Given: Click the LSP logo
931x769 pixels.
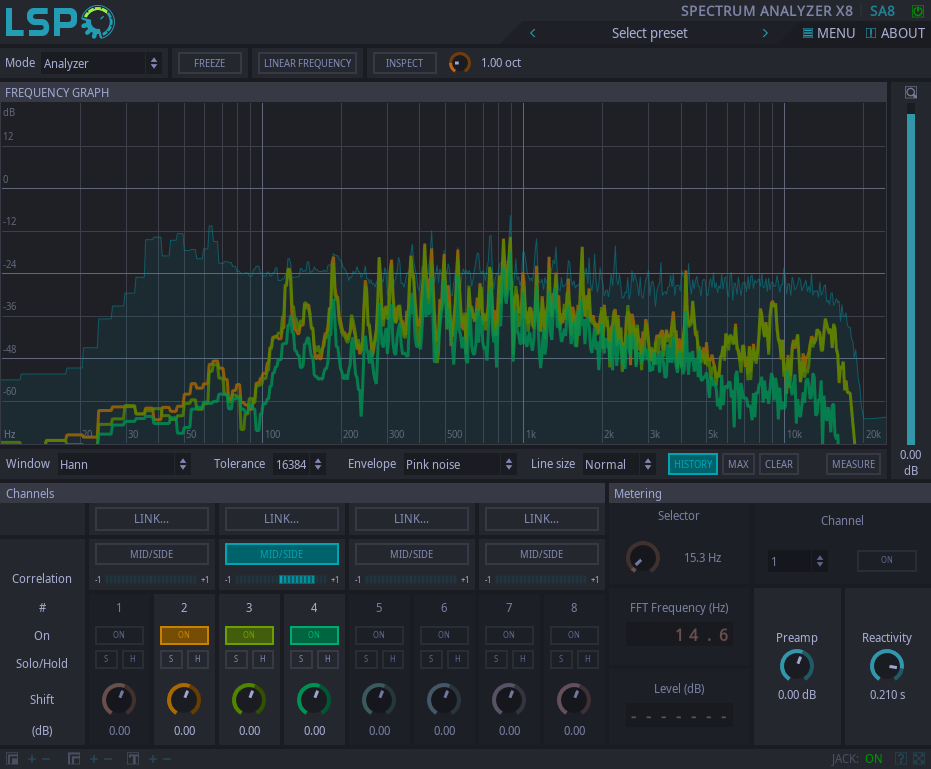Looking at the screenshot, I should coord(60,21).
